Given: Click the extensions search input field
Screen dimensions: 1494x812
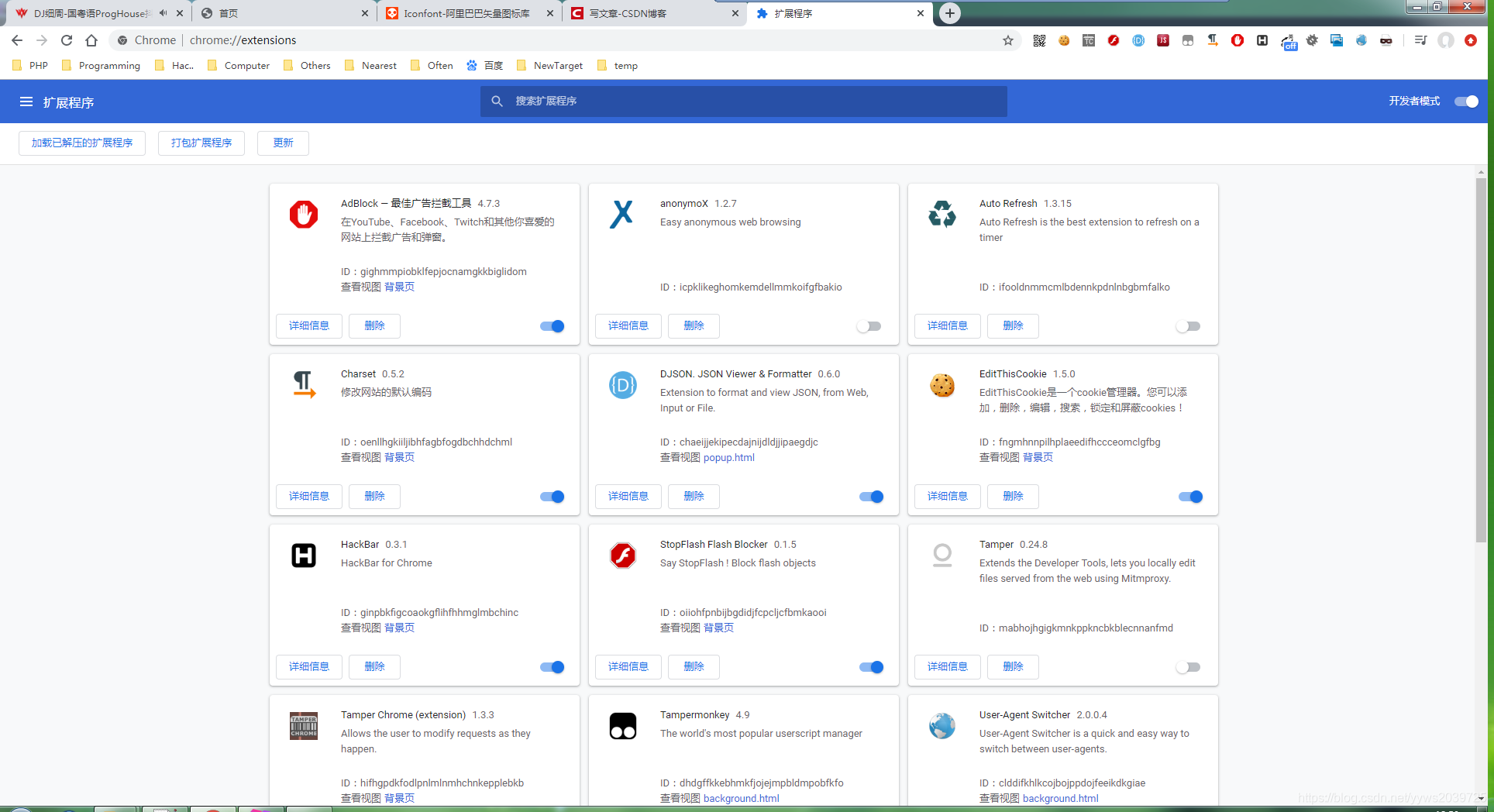Looking at the screenshot, I should 742,101.
